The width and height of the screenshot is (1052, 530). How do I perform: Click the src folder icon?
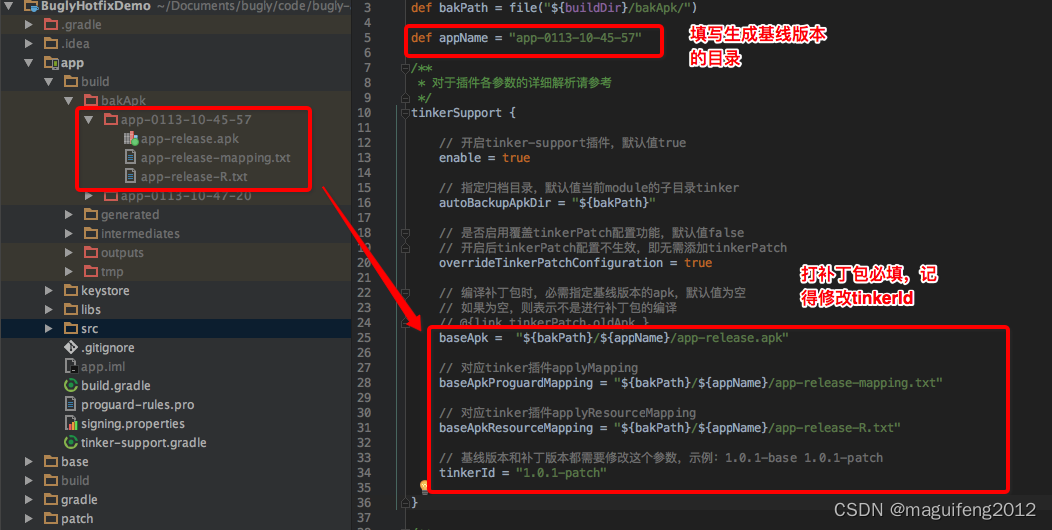tap(71, 329)
